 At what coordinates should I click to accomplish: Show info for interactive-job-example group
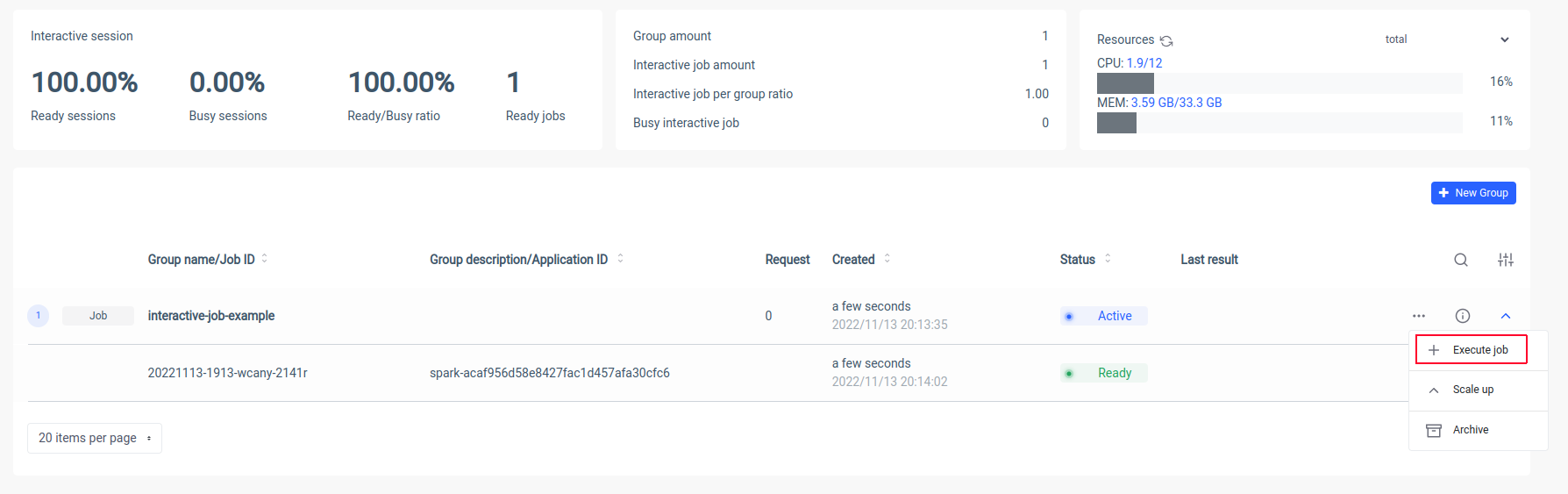point(1463,316)
